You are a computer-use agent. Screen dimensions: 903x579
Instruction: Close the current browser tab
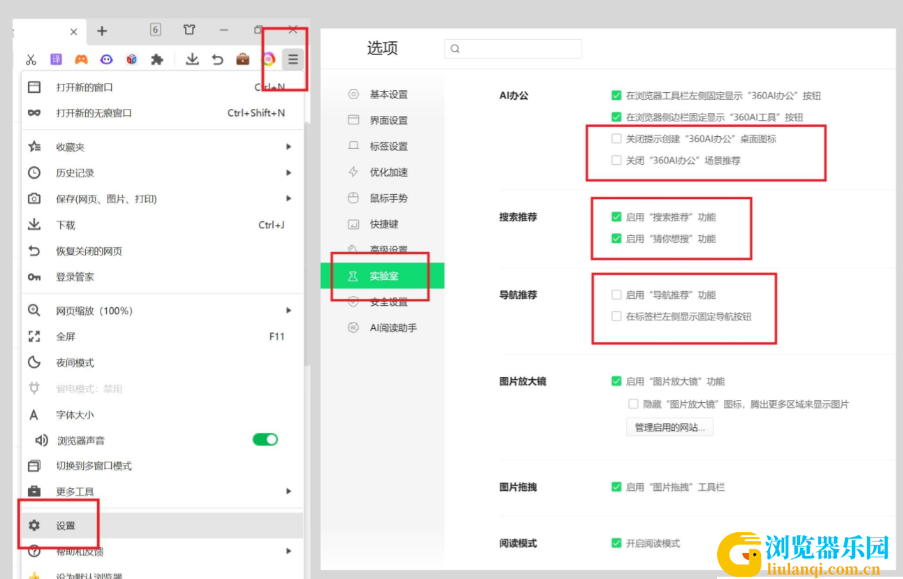point(74,32)
